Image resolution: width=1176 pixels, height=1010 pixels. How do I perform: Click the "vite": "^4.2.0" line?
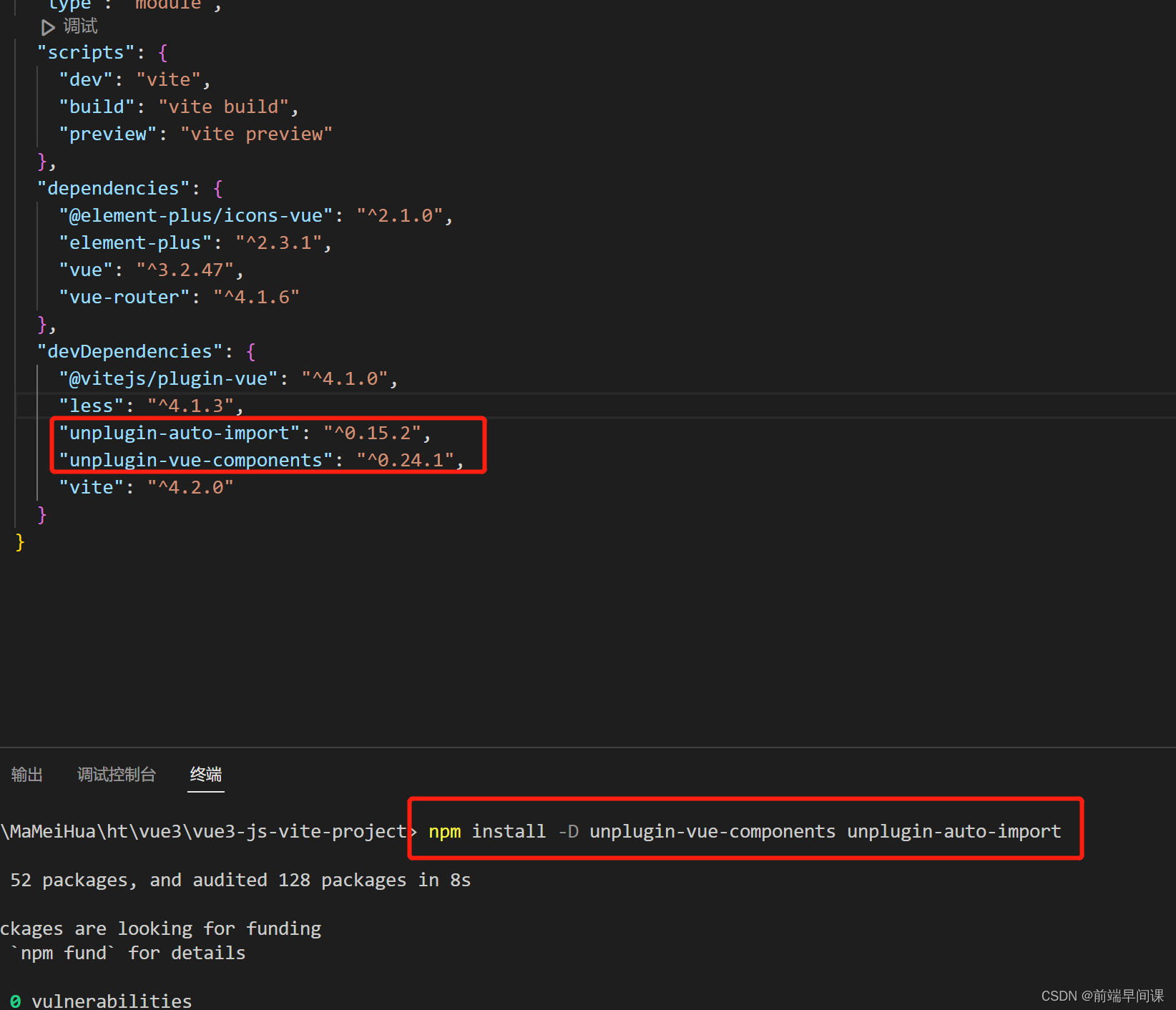pyautogui.click(x=147, y=488)
